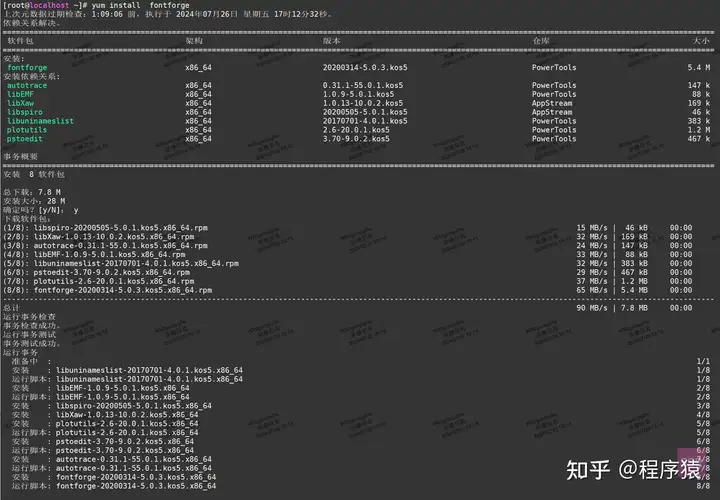Select green pstoedit package name in table
The image size is (720, 500).
[25, 139]
